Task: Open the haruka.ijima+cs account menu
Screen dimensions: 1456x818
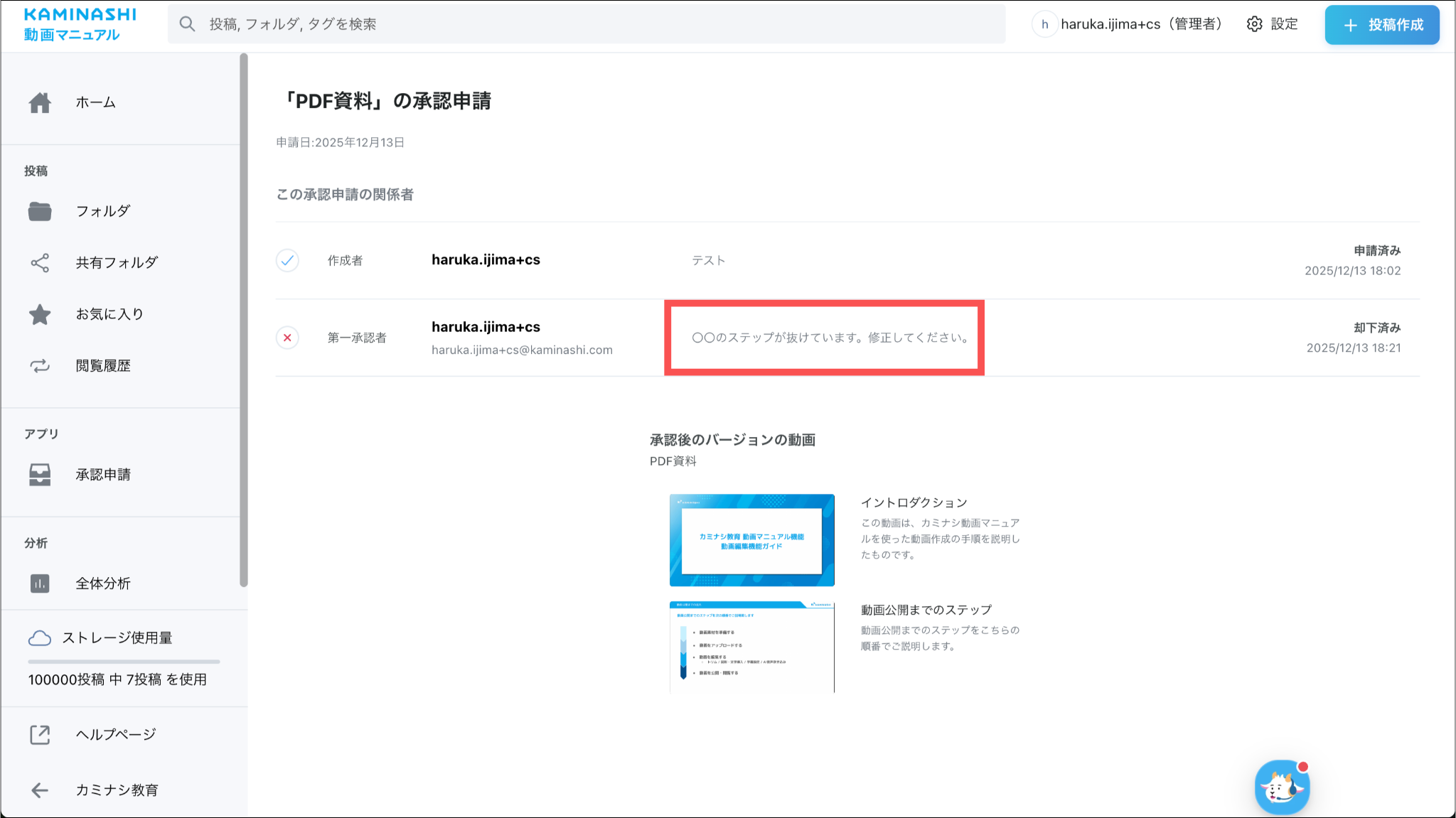Action: [1129, 24]
